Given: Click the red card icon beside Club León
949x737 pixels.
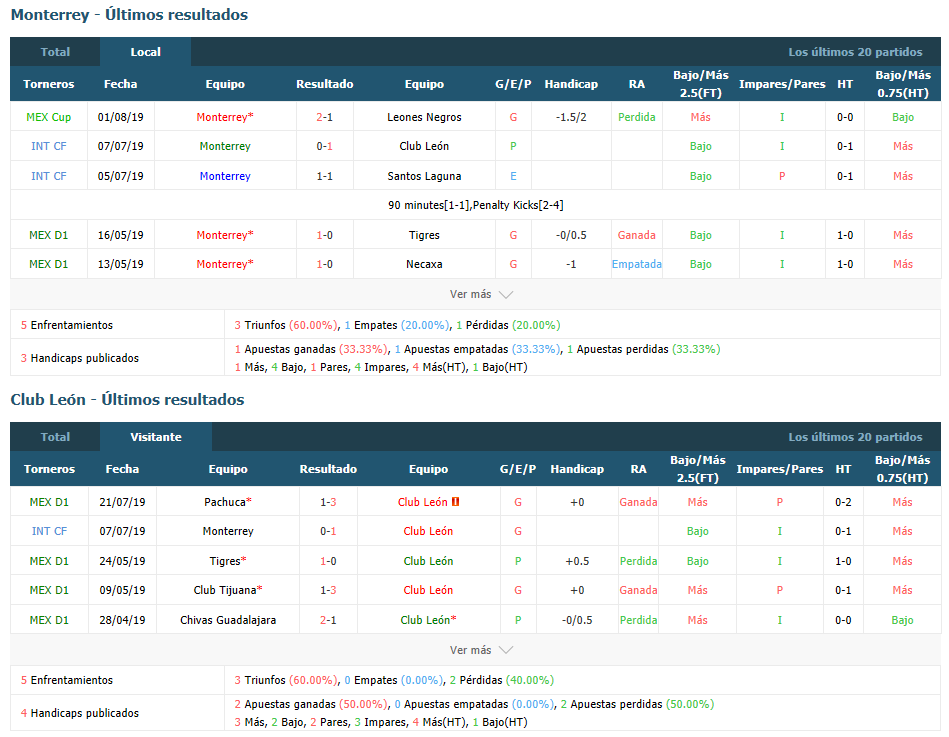Looking at the screenshot, I should [x=456, y=502].
